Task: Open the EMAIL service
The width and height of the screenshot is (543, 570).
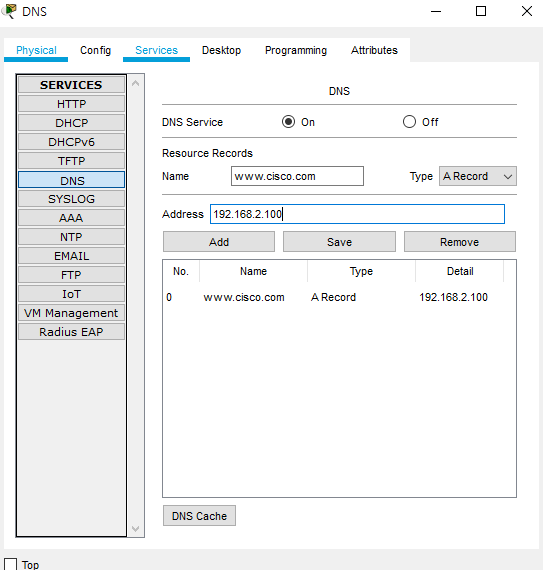Action: [71, 256]
